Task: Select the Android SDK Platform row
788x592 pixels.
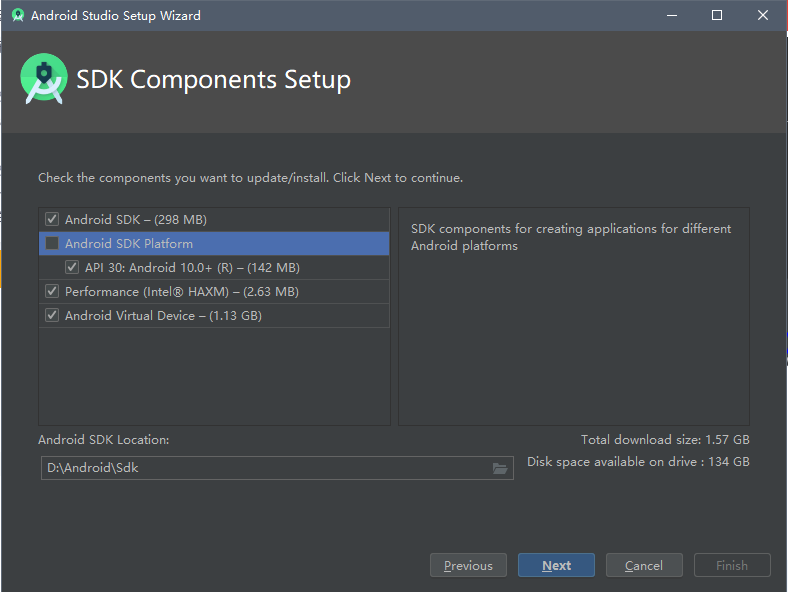Action: click(214, 243)
